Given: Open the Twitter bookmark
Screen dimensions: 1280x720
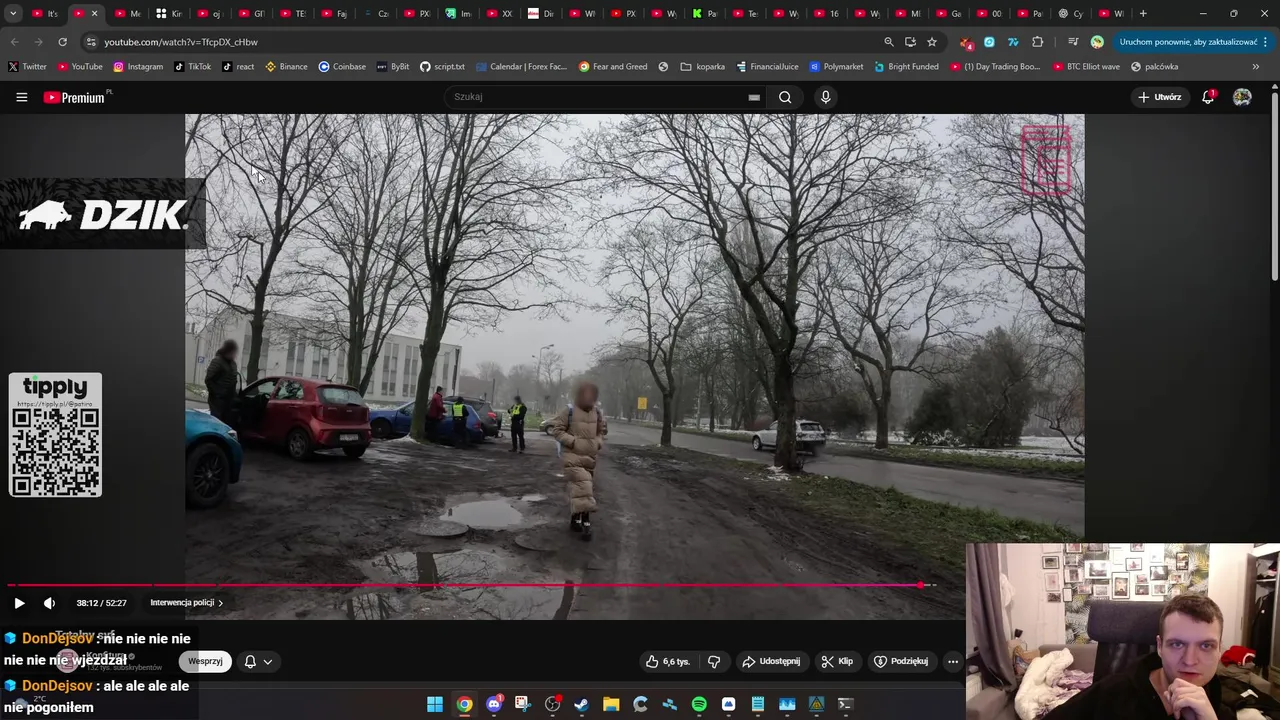Looking at the screenshot, I should coord(27,66).
